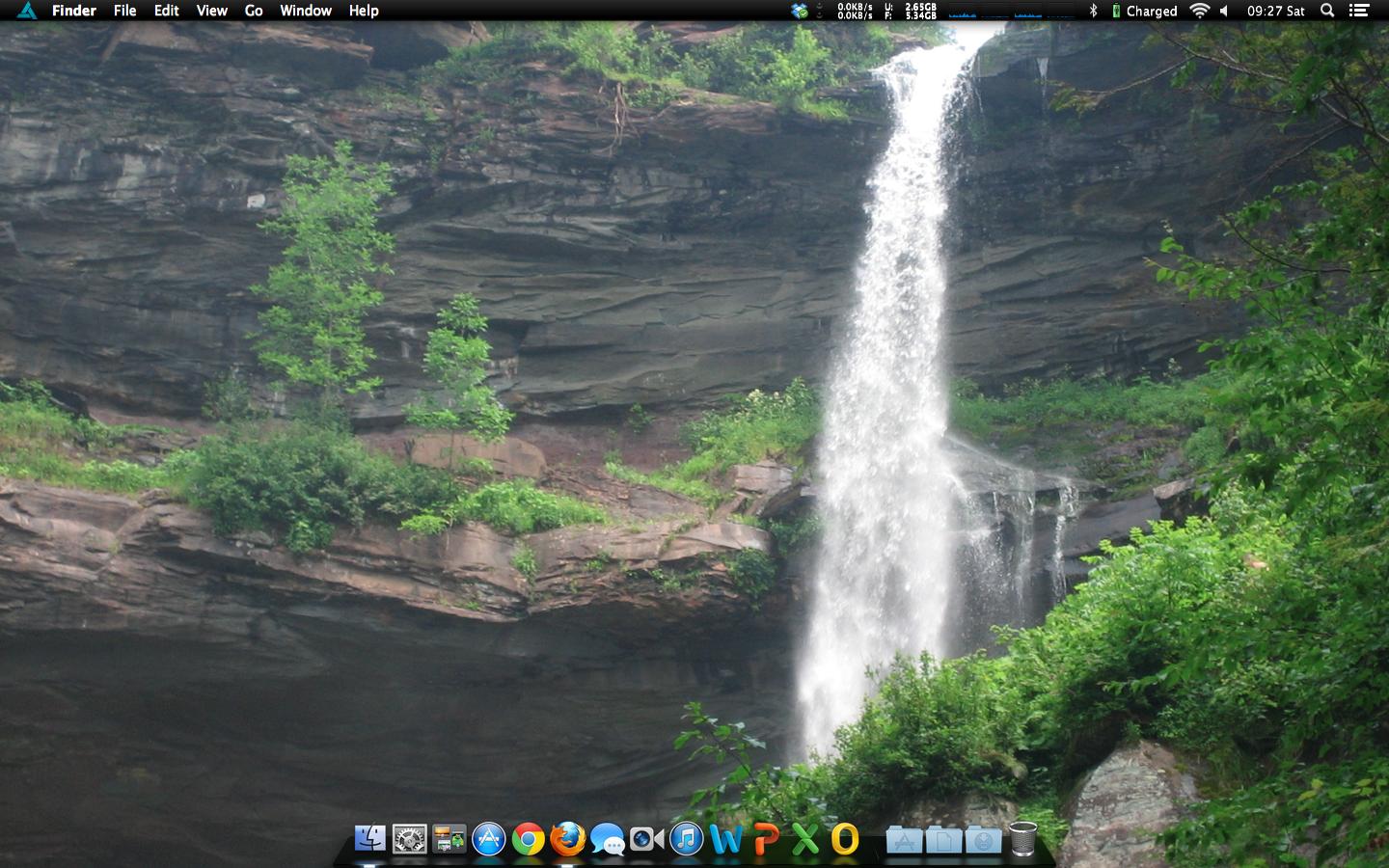The image size is (1389, 868).
Task: Open the Help menu
Action: (364, 11)
